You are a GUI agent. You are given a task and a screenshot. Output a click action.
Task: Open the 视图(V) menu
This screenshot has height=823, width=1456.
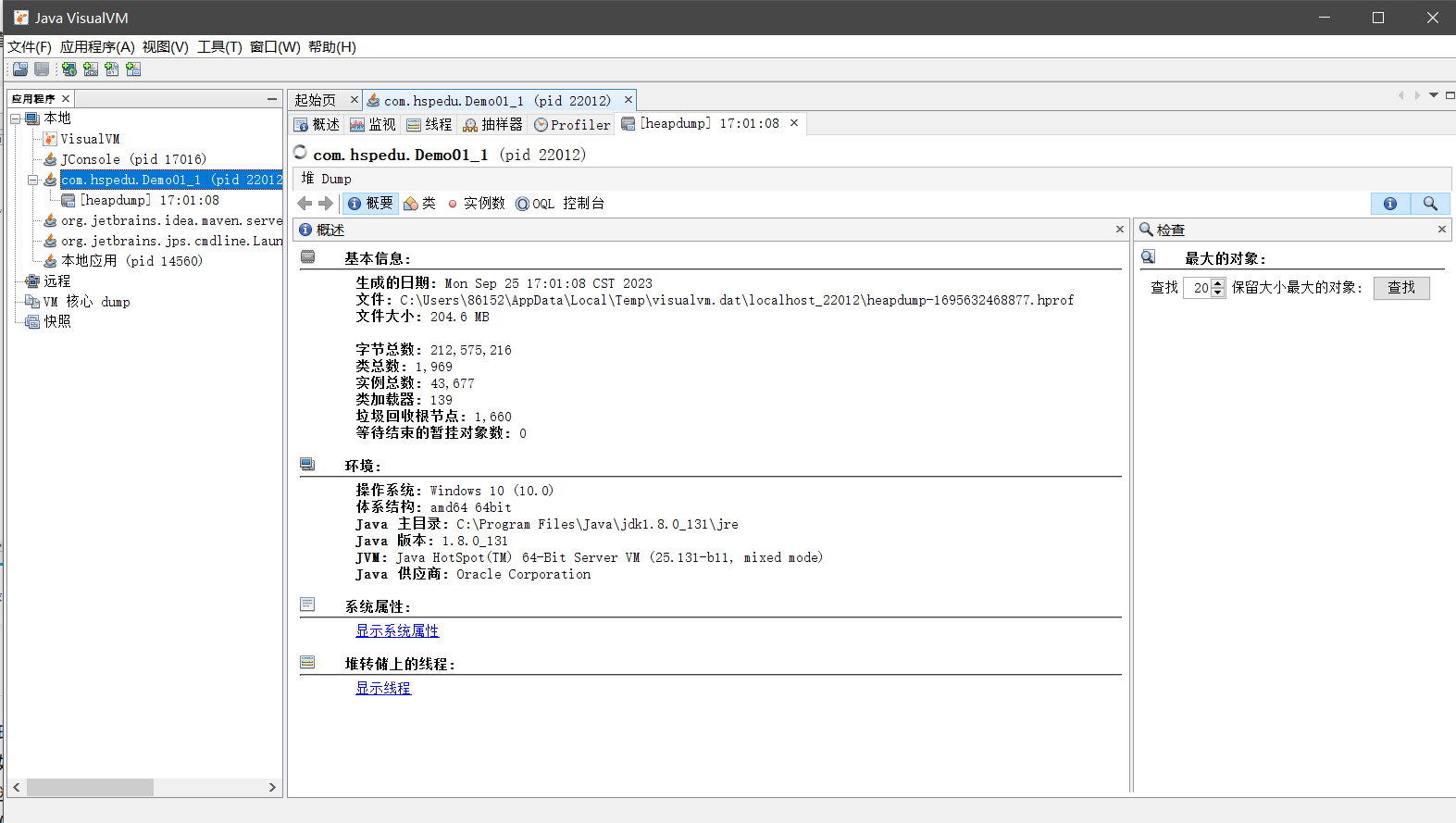click(166, 46)
